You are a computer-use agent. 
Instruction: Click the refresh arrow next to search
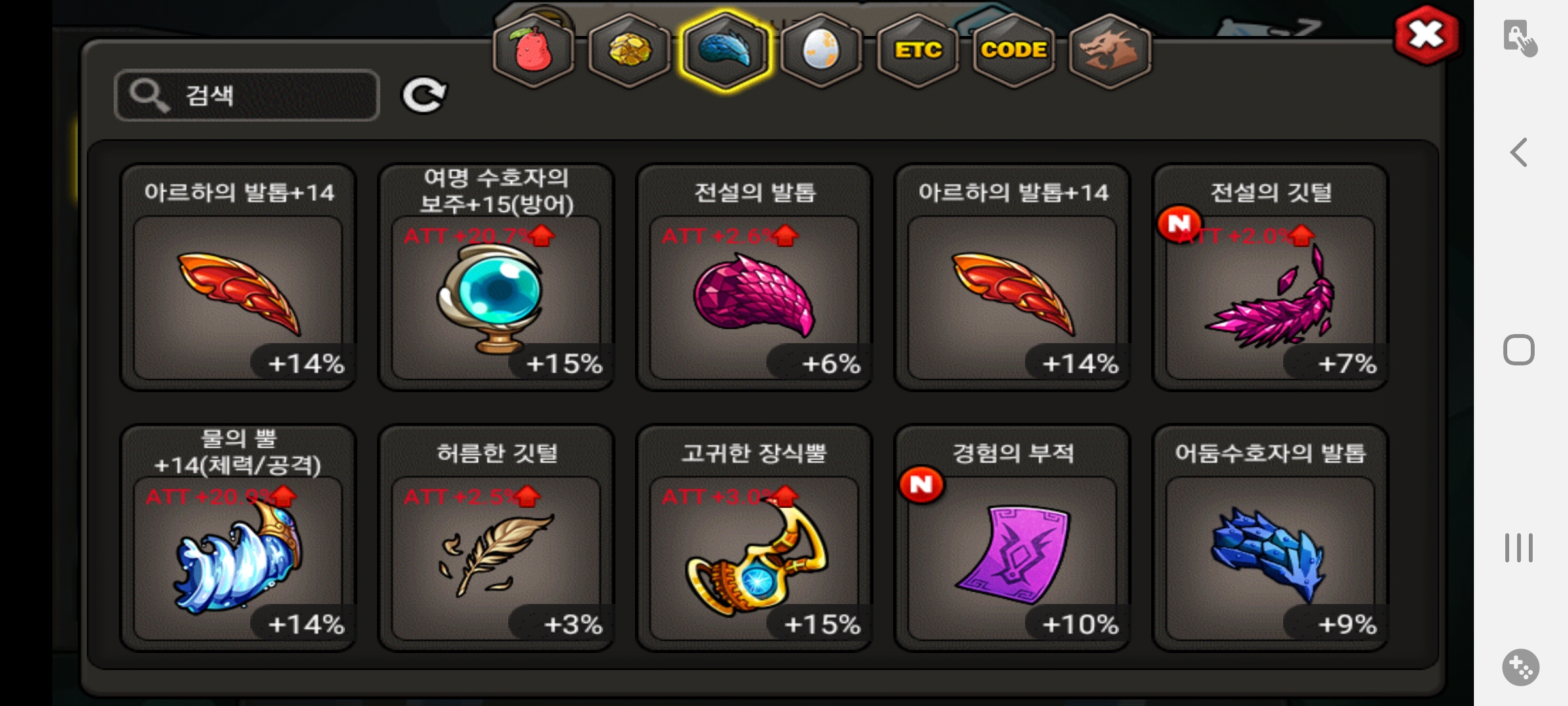pos(424,95)
